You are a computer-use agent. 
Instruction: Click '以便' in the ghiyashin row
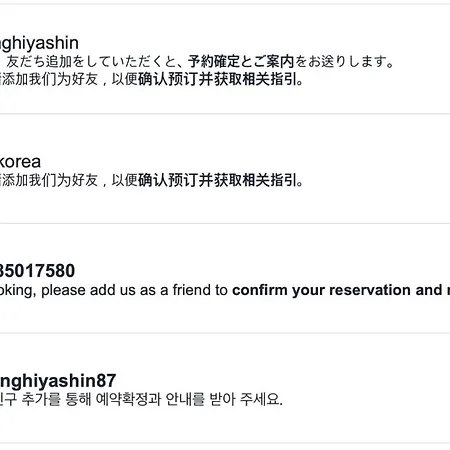[x=124, y=79]
